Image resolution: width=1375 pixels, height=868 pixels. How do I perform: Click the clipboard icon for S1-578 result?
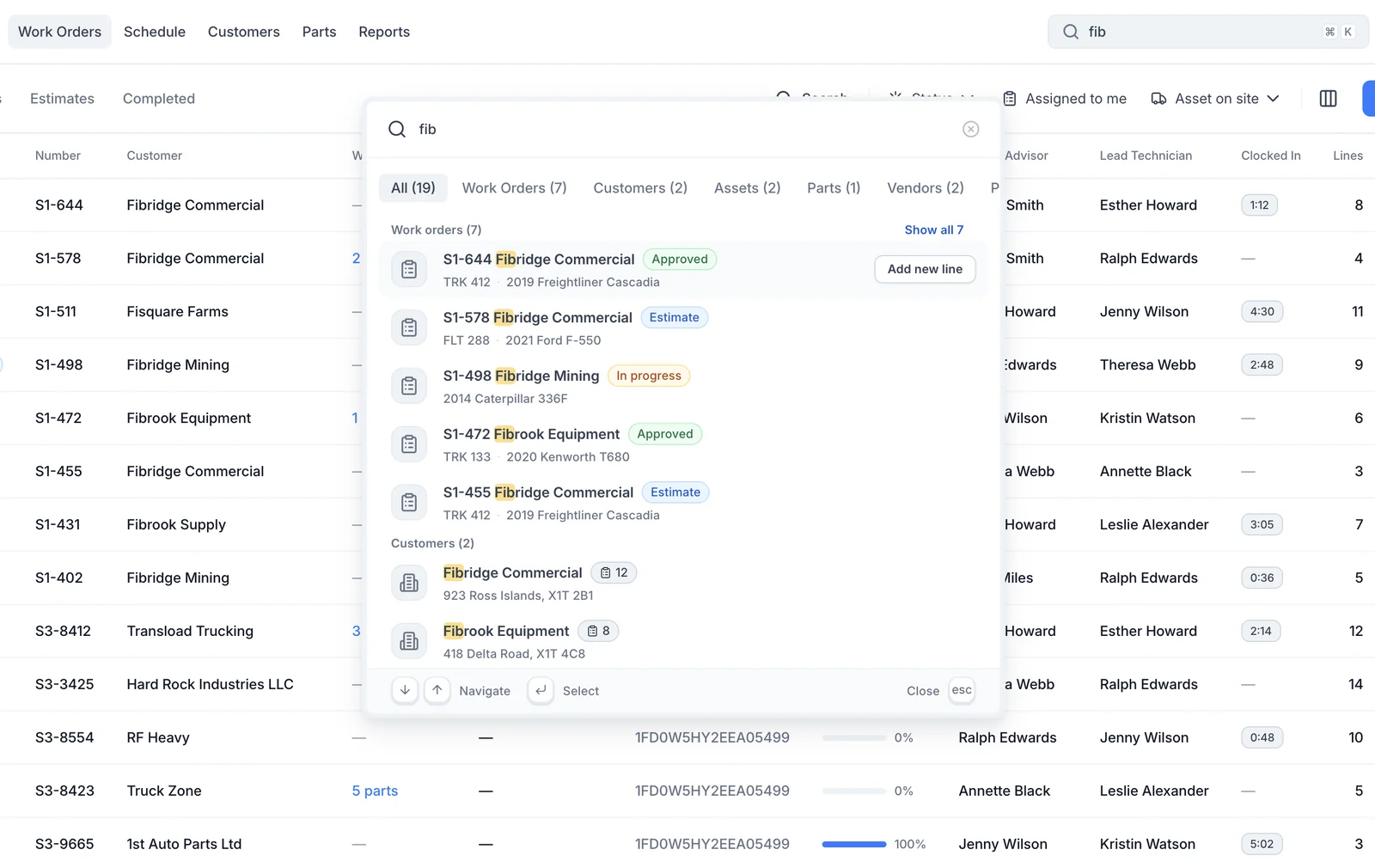coord(409,327)
